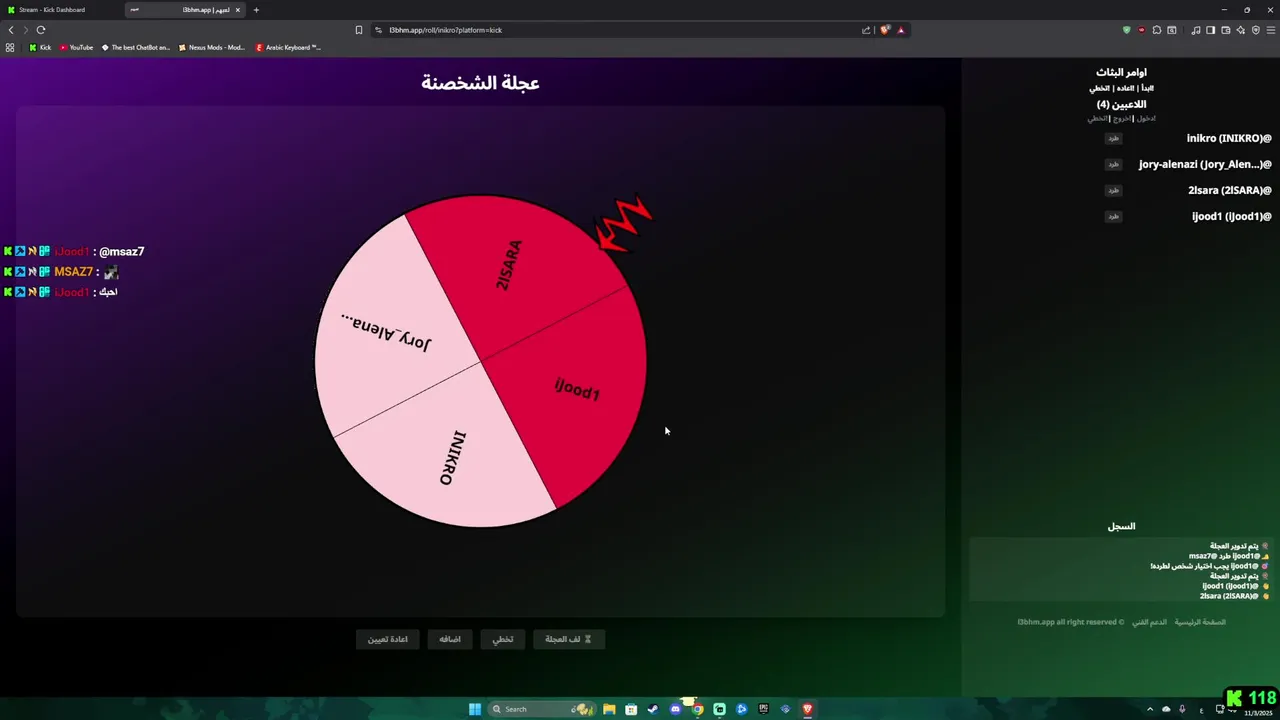The width and height of the screenshot is (1280, 720).
Task: Open the YouTube bookmark
Action: tap(76, 47)
